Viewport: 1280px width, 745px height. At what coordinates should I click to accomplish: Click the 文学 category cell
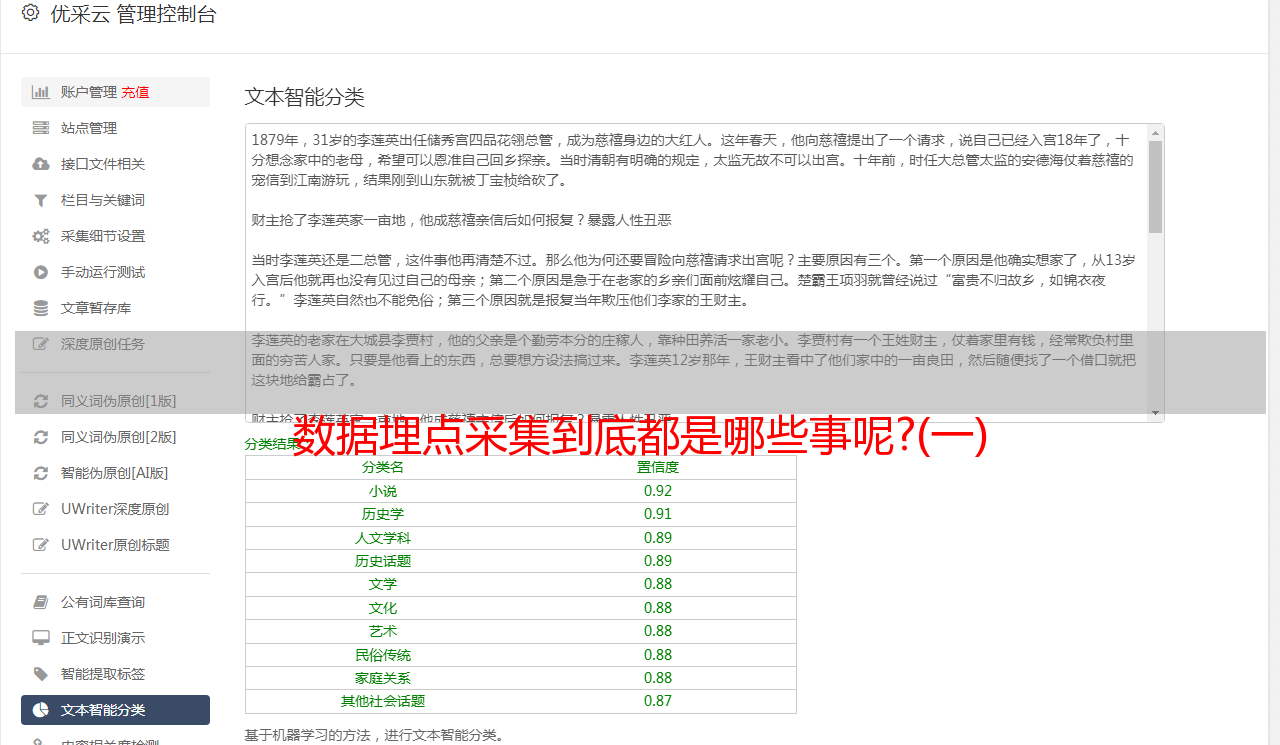(383, 584)
